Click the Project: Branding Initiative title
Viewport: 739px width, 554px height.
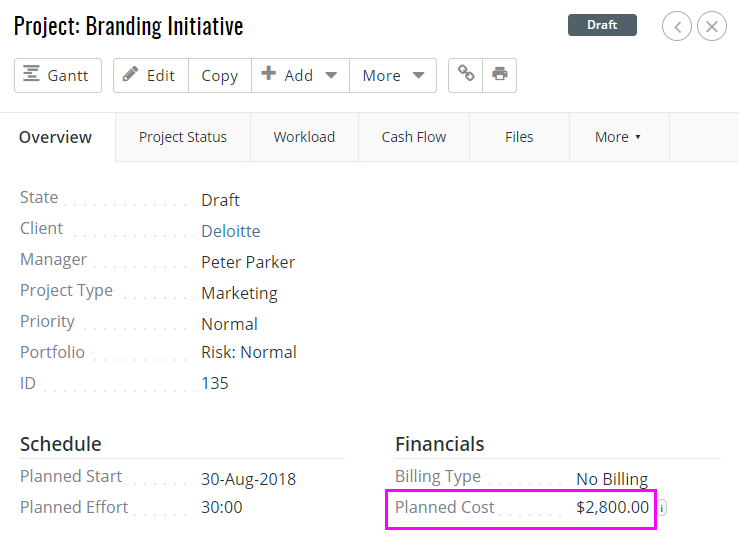click(129, 26)
